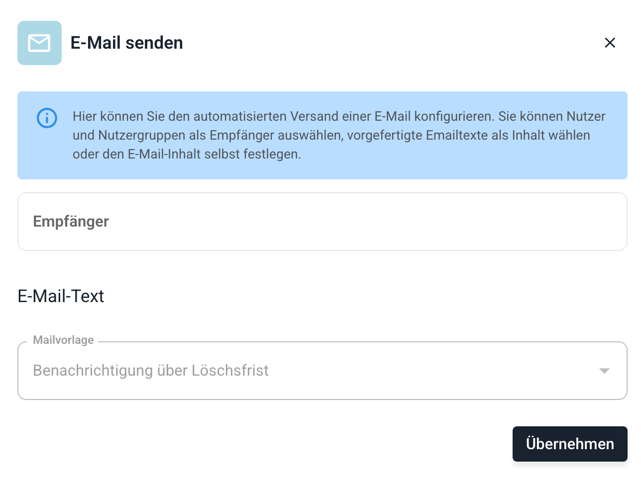This screenshot has width=644, height=478.
Task: Click the word 'Übernehmen' to apply settings
Action: [x=570, y=444]
